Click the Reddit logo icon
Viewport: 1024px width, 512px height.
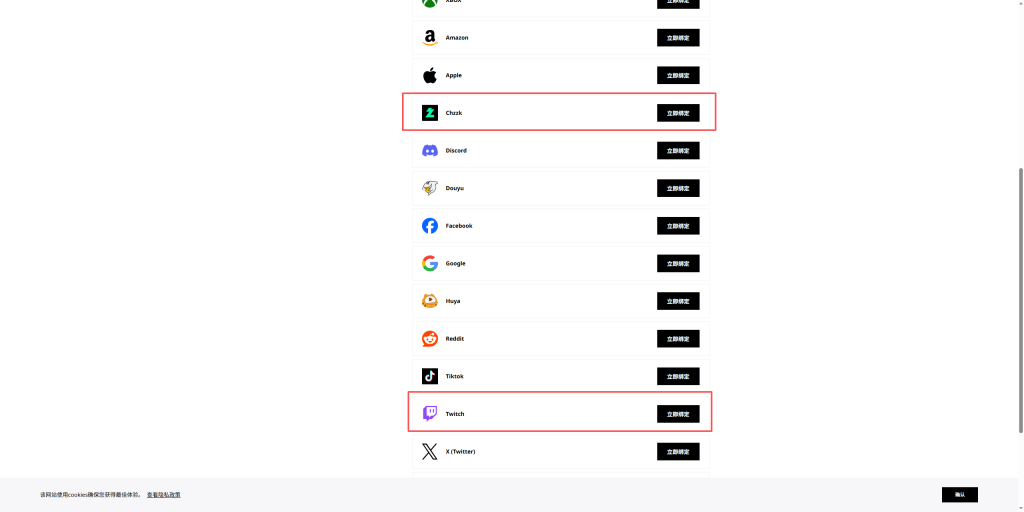coord(429,339)
